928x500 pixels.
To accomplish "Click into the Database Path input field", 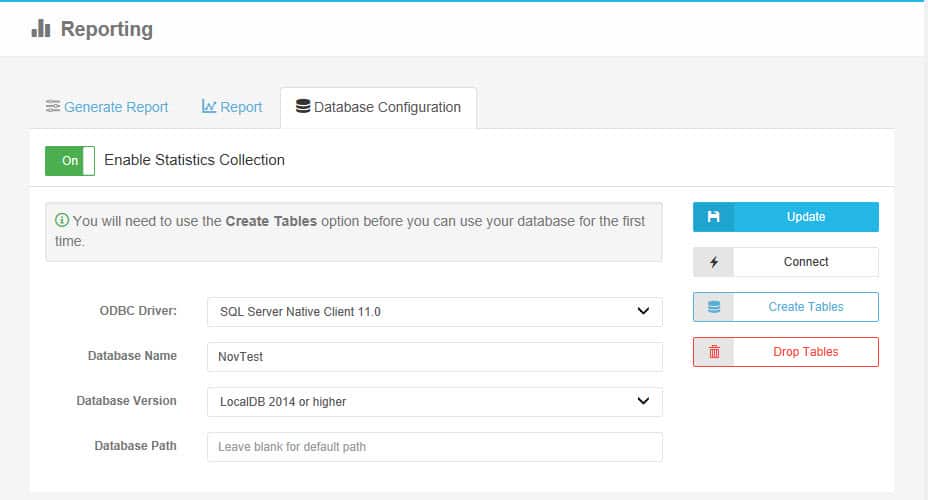I will [434, 447].
